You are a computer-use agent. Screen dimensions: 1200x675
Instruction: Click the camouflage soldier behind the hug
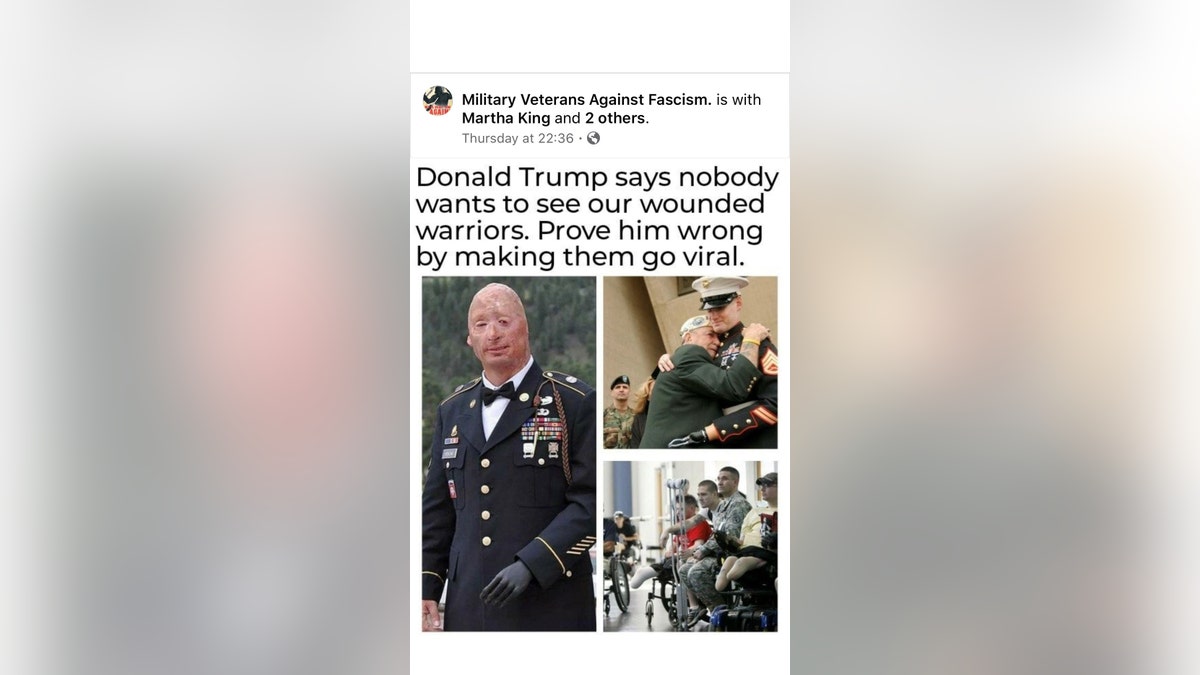pyautogui.click(x=617, y=412)
